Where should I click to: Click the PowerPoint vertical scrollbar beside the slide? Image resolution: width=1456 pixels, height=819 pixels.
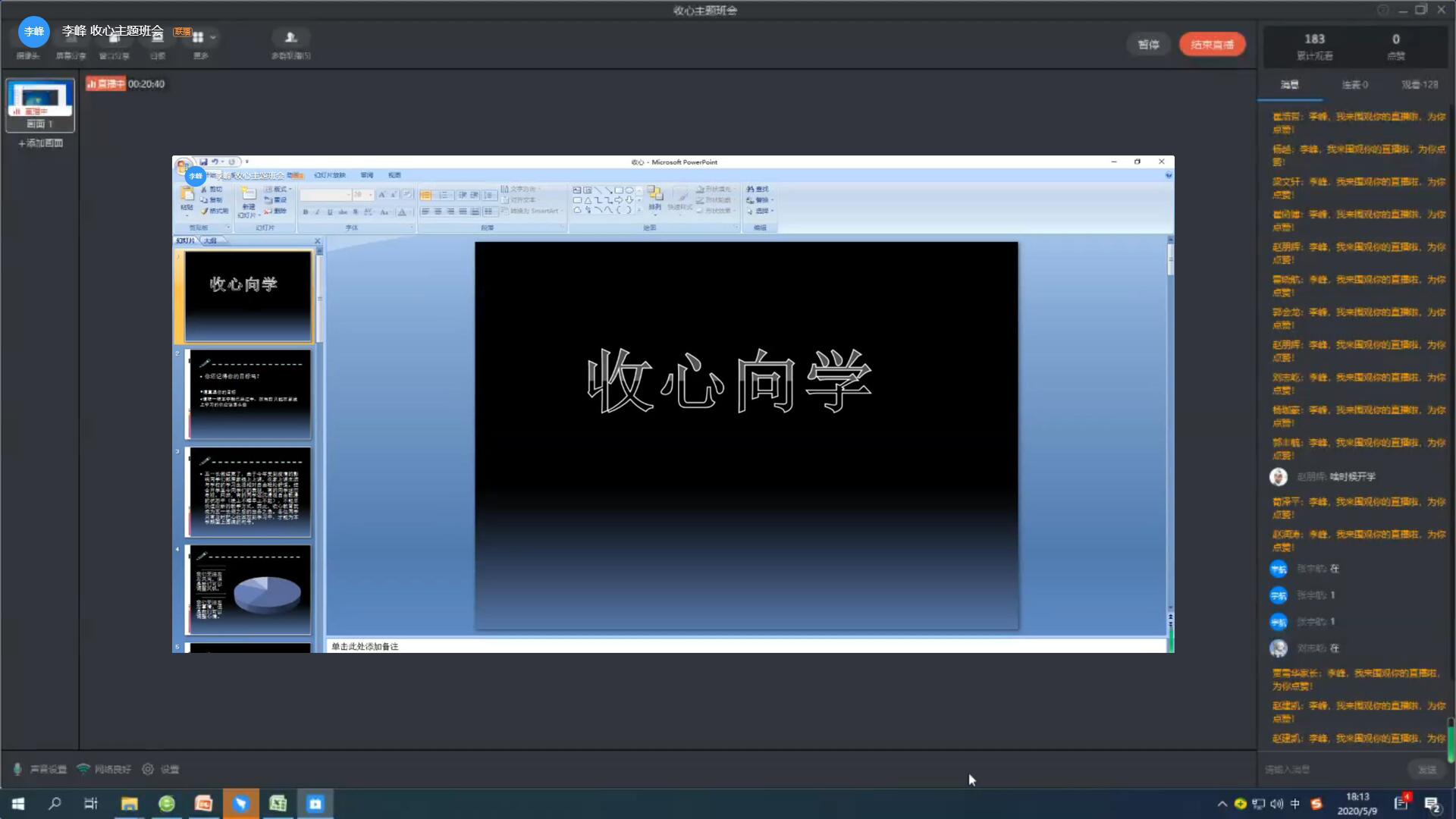1170,425
